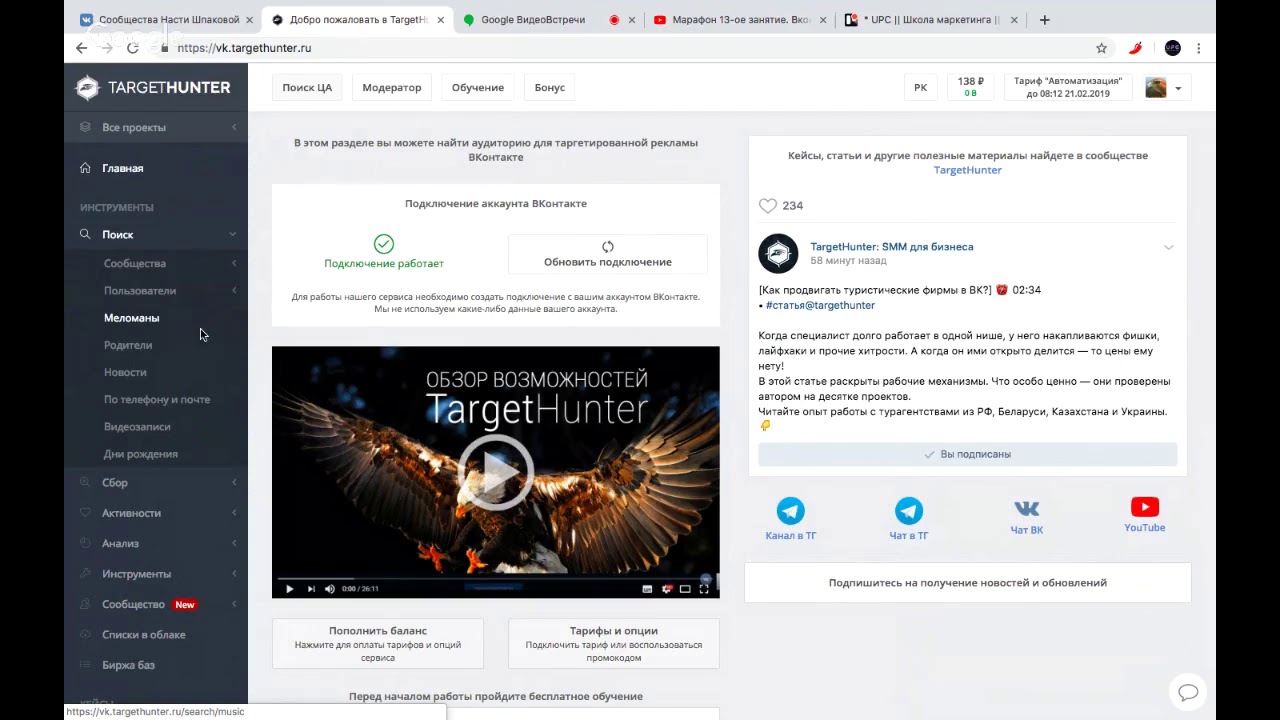Image resolution: width=1280 pixels, height=720 pixels.
Task: Open Видеозаписи in sidebar
Action: click(137, 427)
